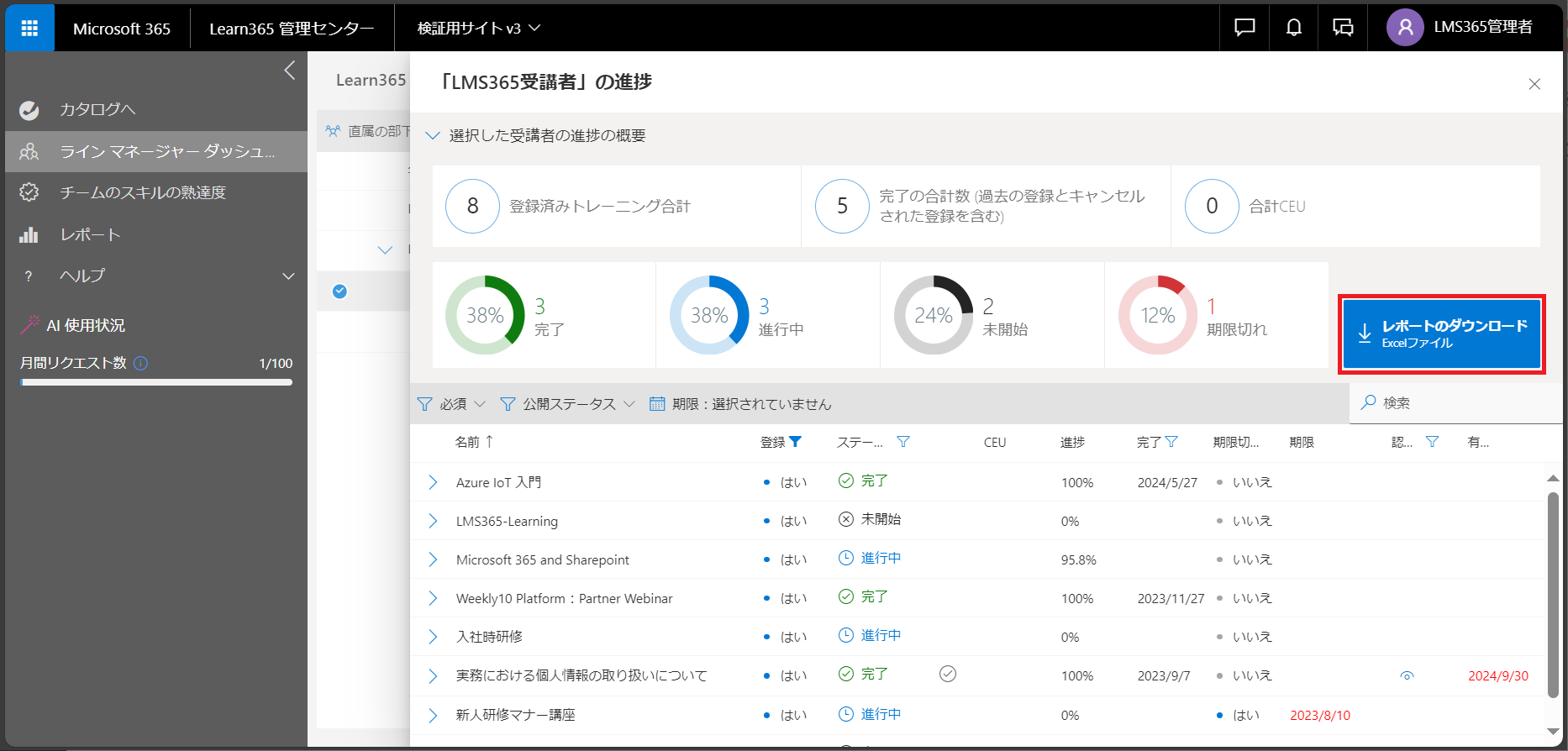Viewport: 1568px width, 751px height.
Task: Click the 8 登録済みトレーニング合計 count
Action: tap(472, 206)
